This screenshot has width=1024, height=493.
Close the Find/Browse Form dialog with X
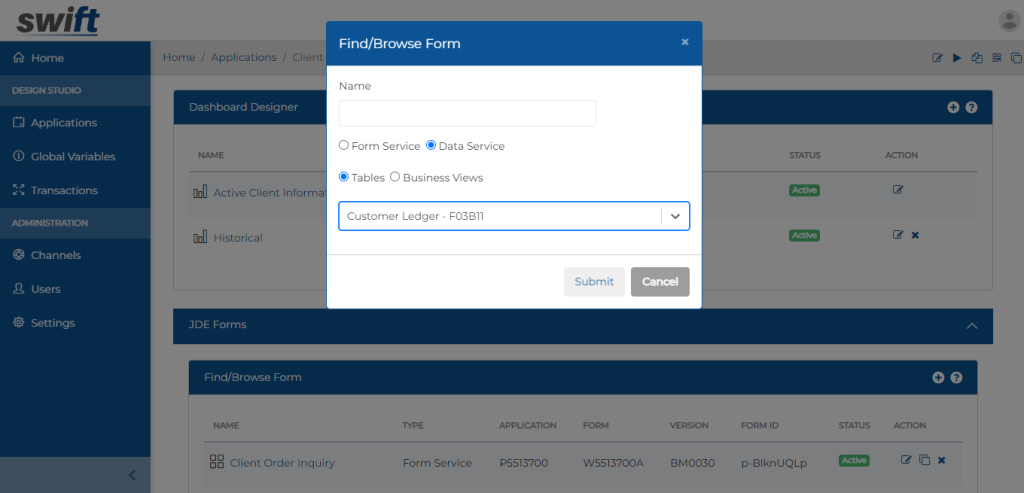[685, 42]
